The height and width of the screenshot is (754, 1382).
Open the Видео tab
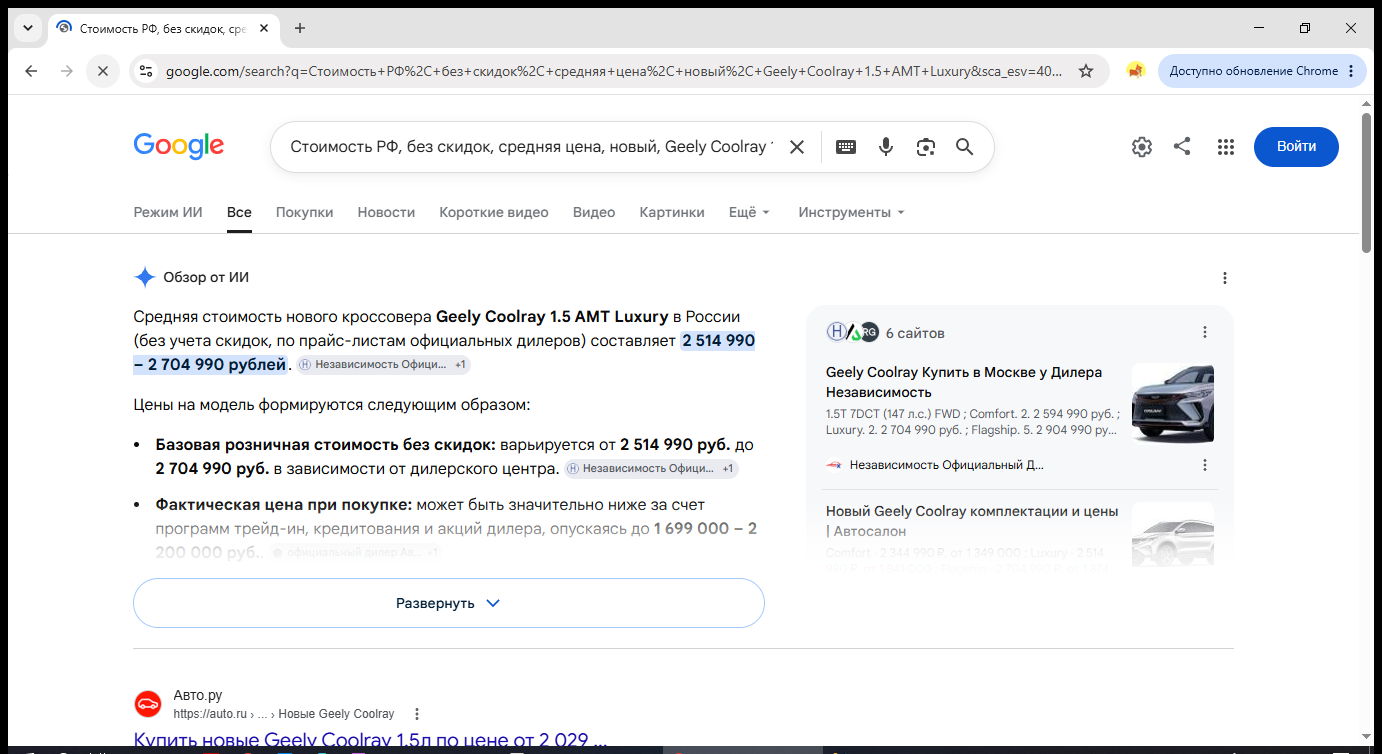tap(594, 212)
